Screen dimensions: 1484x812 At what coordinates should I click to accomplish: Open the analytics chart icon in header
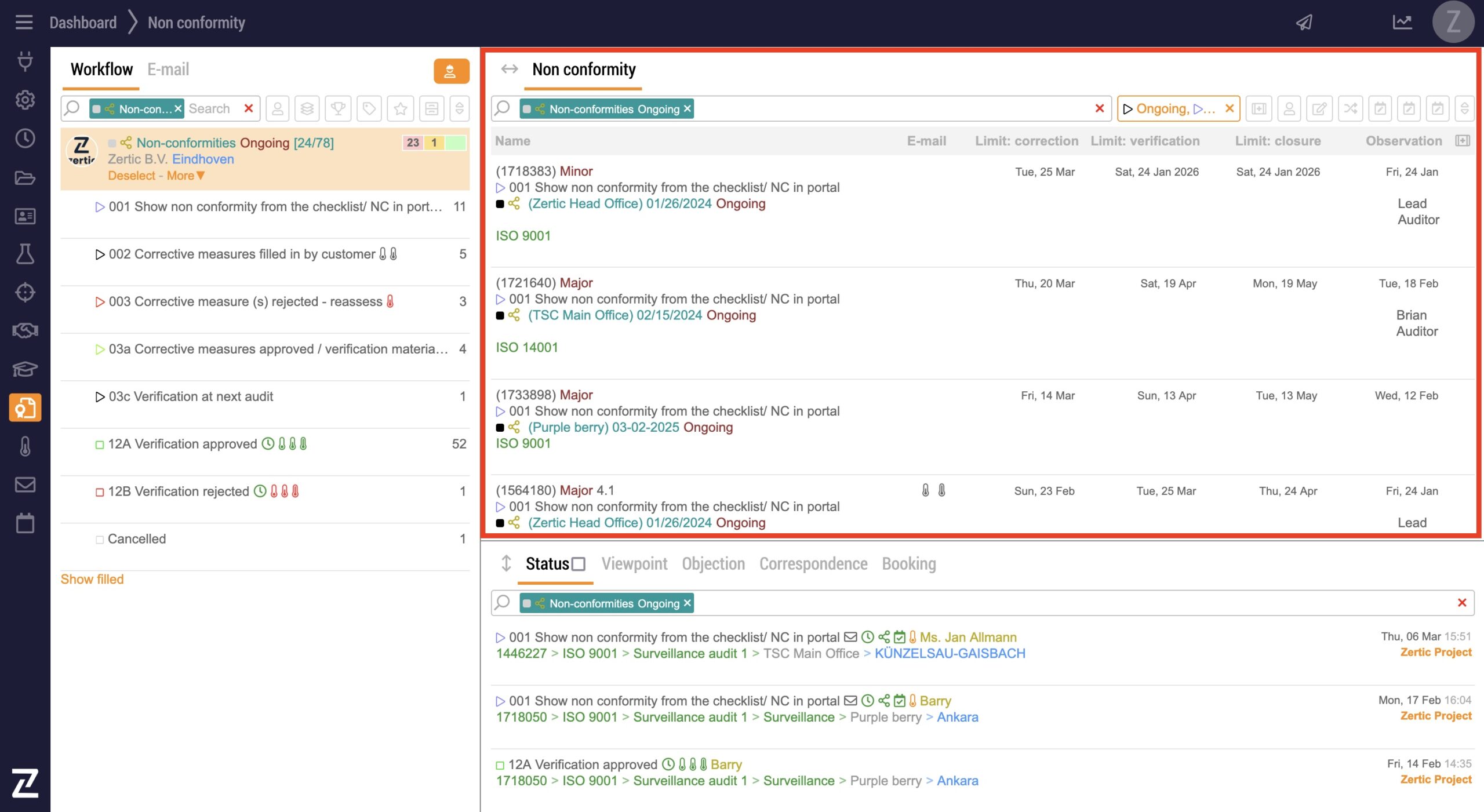(x=1402, y=23)
